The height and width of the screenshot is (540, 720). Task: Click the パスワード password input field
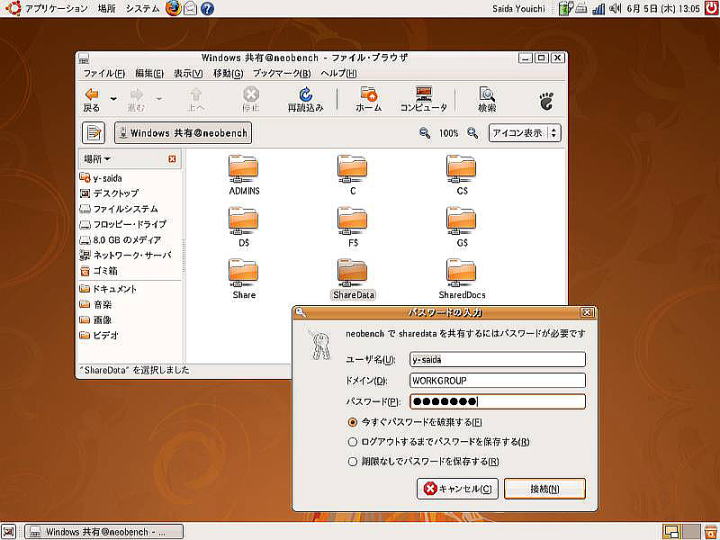(497, 402)
